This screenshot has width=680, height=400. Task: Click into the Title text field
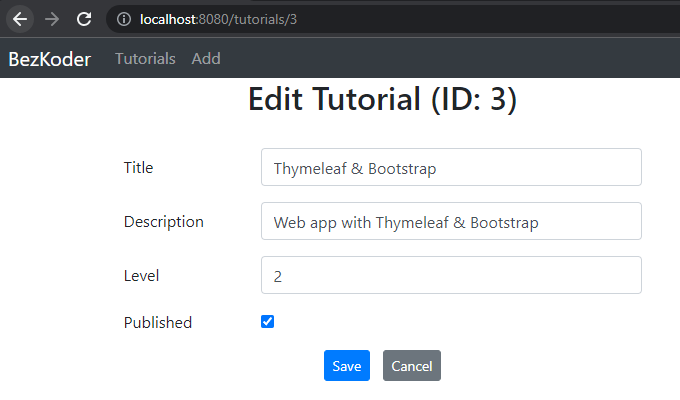[450, 168]
